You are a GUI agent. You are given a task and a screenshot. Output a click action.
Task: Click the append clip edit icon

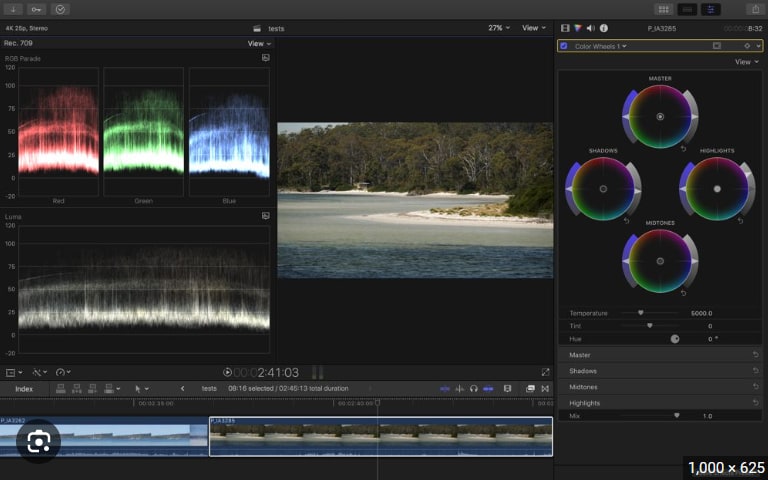coord(93,388)
